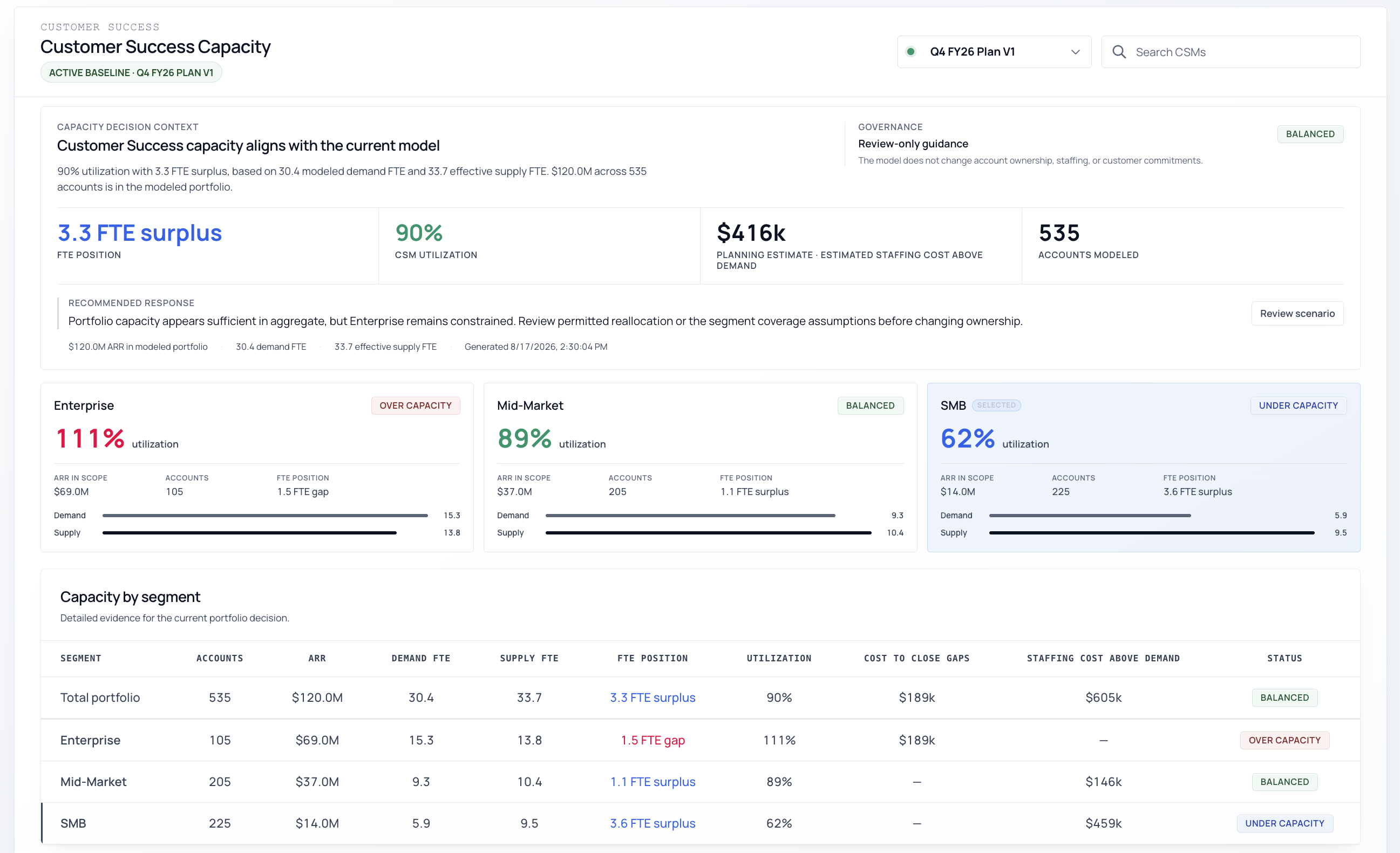Image resolution: width=1400 pixels, height=853 pixels.
Task: Click the $146k staffing cost in Mid-Market row
Action: (1103, 781)
